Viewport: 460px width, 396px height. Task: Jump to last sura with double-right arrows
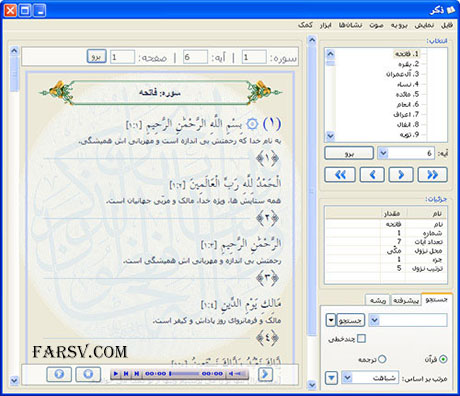click(432, 175)
